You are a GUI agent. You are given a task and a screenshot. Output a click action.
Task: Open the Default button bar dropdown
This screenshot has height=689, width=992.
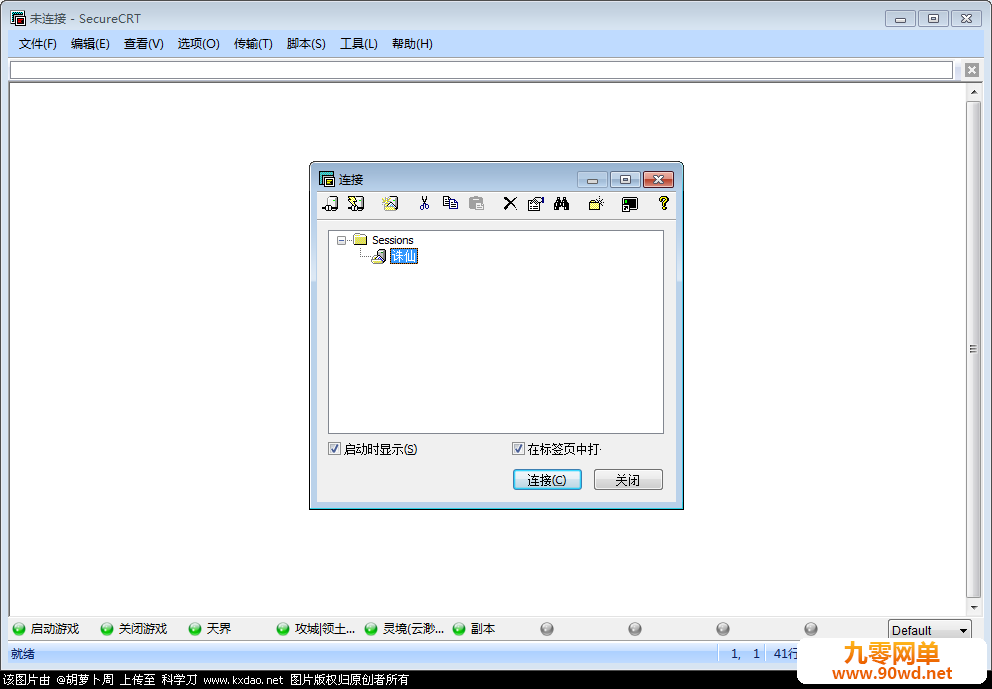click(x=929, y=630)
